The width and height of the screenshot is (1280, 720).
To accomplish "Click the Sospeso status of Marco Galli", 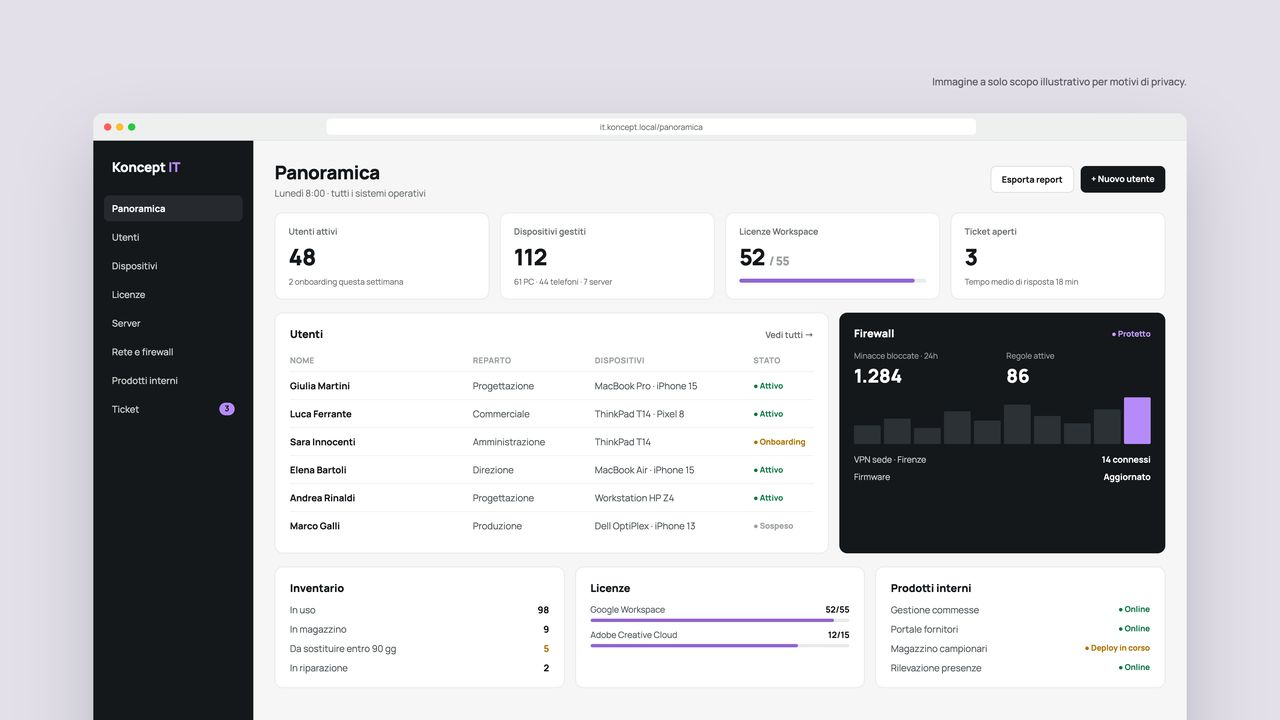I will coord(773,526).
